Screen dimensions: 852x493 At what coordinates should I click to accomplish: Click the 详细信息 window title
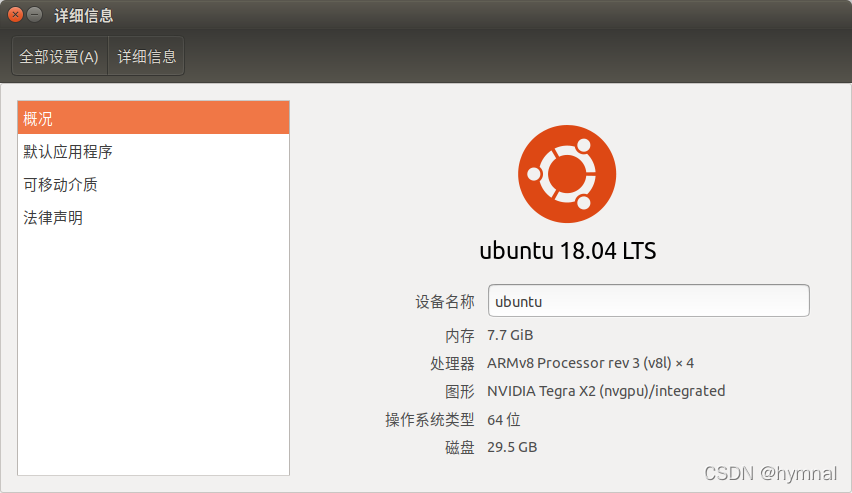click(x=84, y=15)
